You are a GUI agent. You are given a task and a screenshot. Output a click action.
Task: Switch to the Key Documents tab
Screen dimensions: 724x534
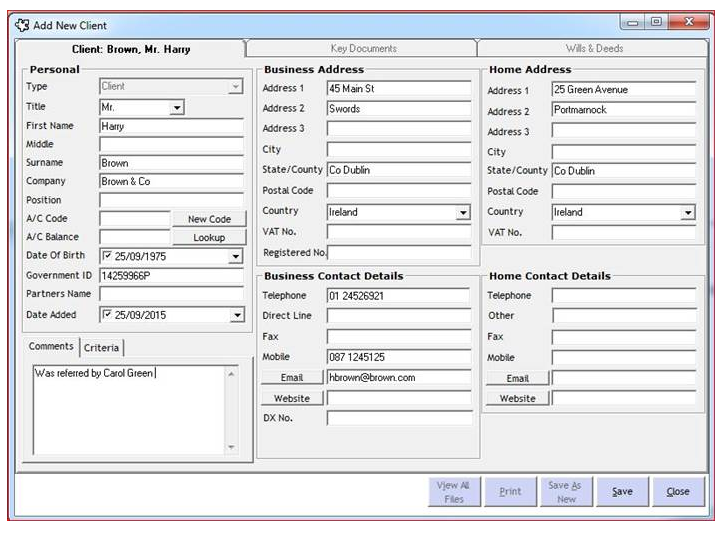pos(363,48)
